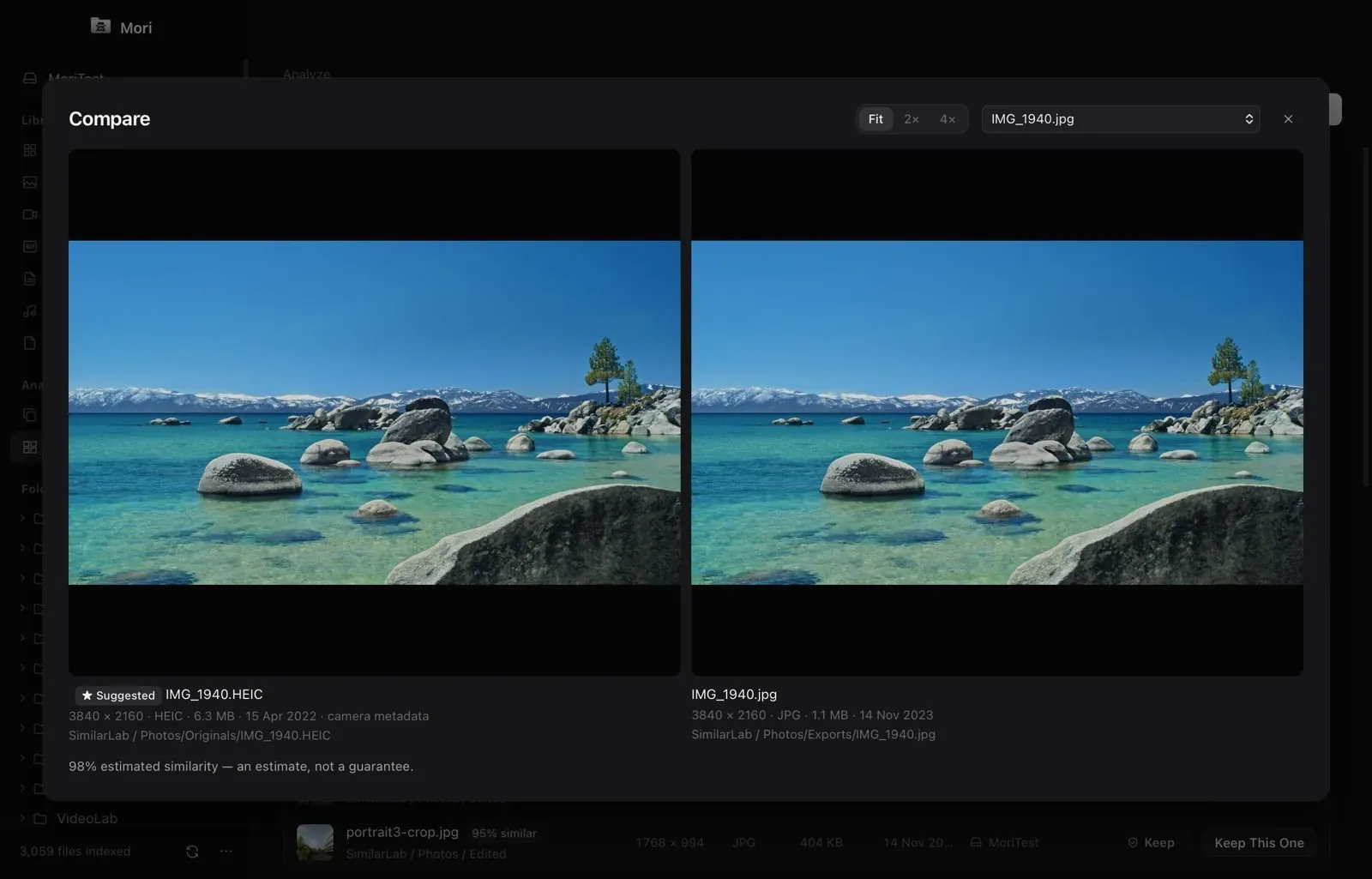Select the portrait3-crop.jpg file name
The height and width of the screenshot is (879, 1372).
402,833
